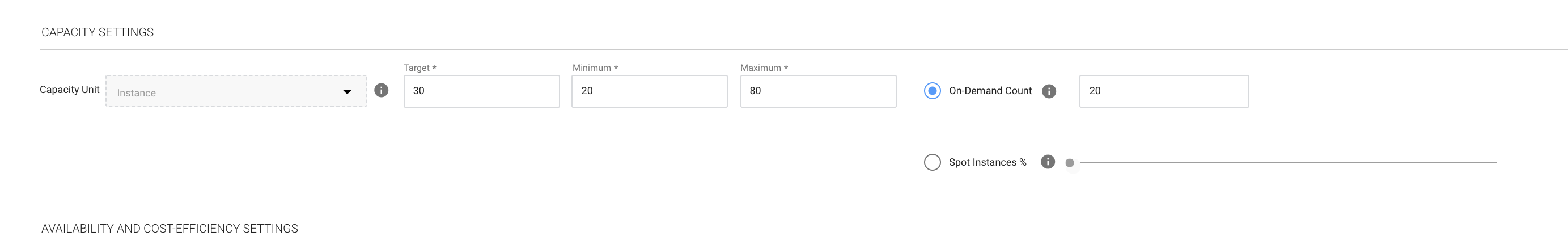1568x236 pixels.
Task: Select the Spot Instances % radio button
Action: point(932,162)
